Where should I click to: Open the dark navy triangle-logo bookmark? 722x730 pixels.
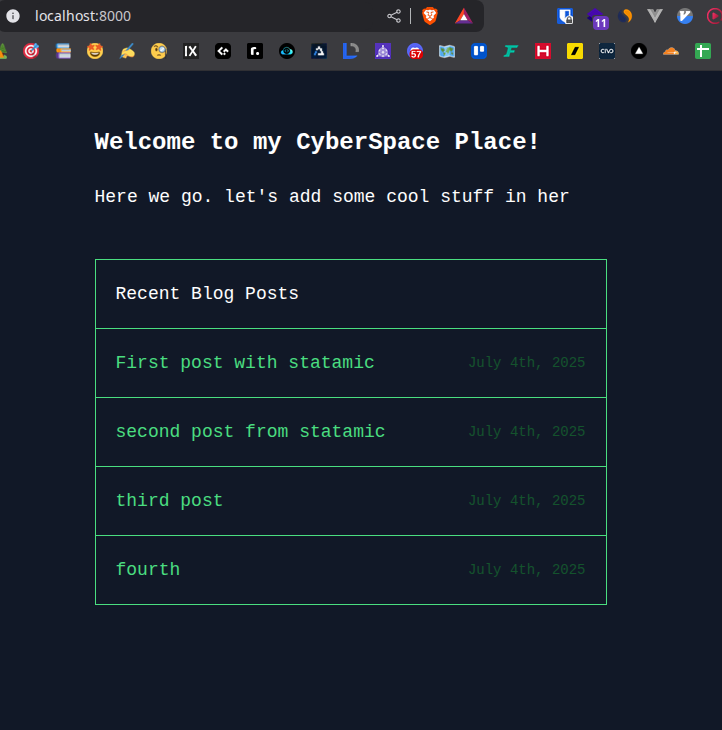[x=319, y=51]
